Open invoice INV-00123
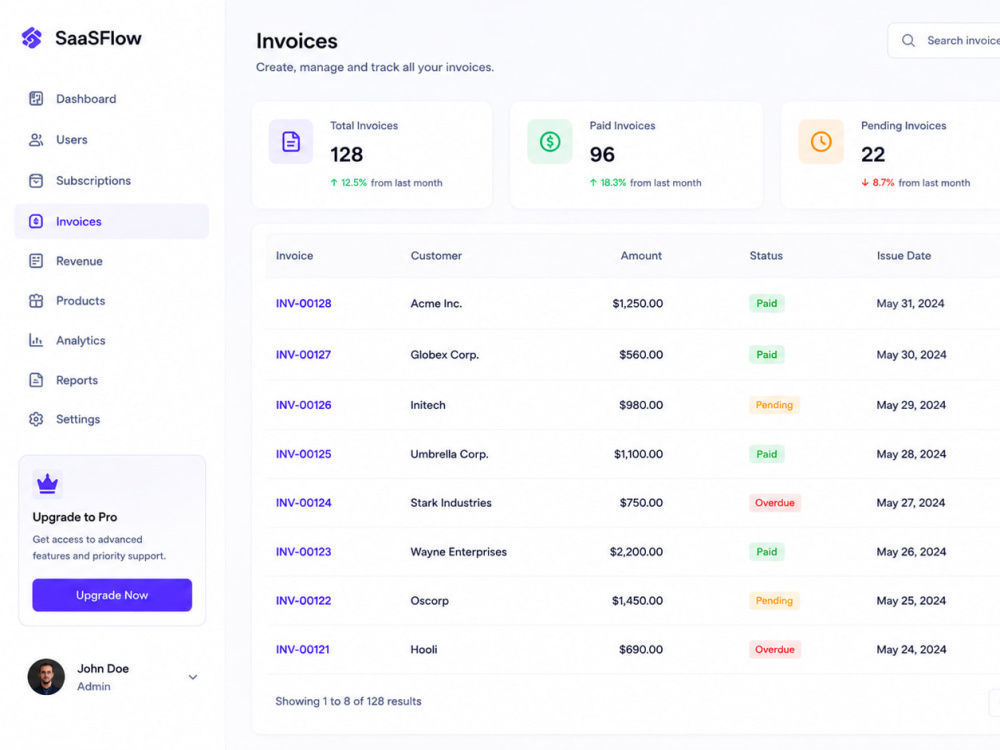The width and height of the screenshot is (1000, 750). [304, 552]
